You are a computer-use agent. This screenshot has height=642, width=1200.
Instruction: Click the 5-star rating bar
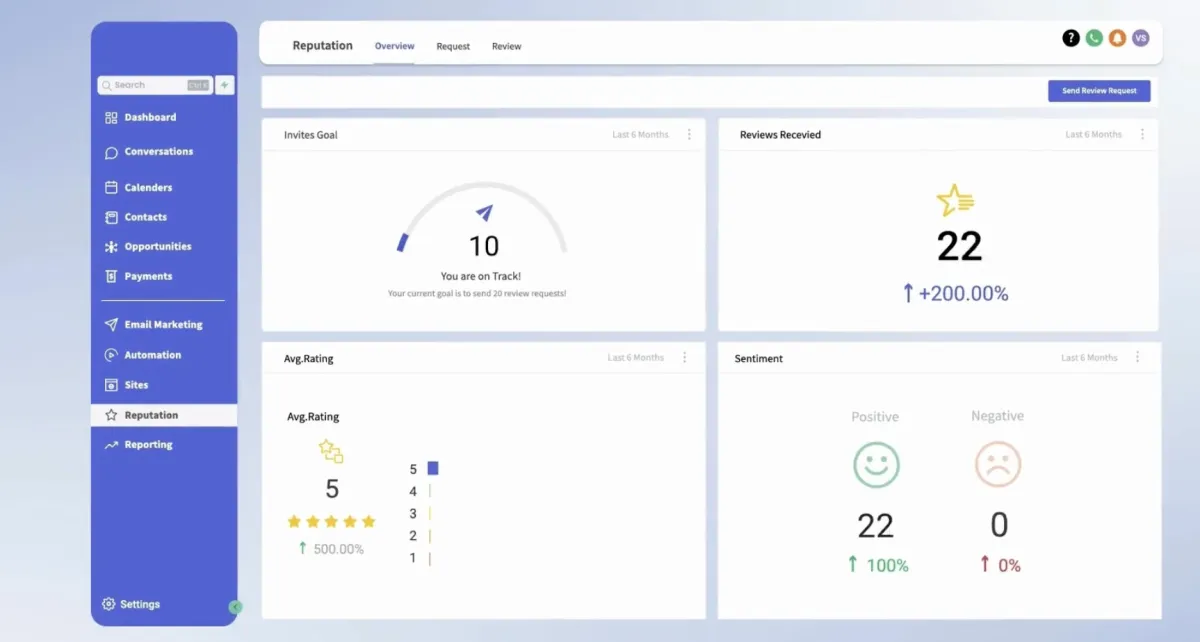(x=433, y=468)
